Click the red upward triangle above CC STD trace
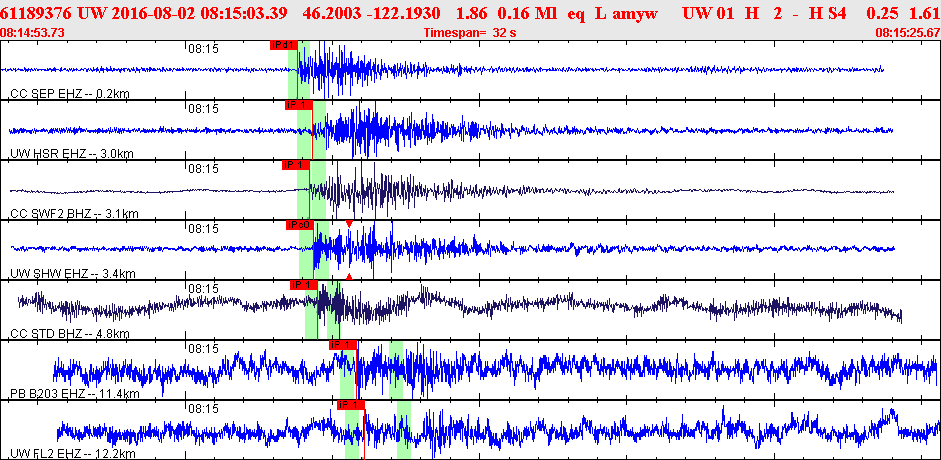This screenshot has height=460, width=941. click(349, 275)
